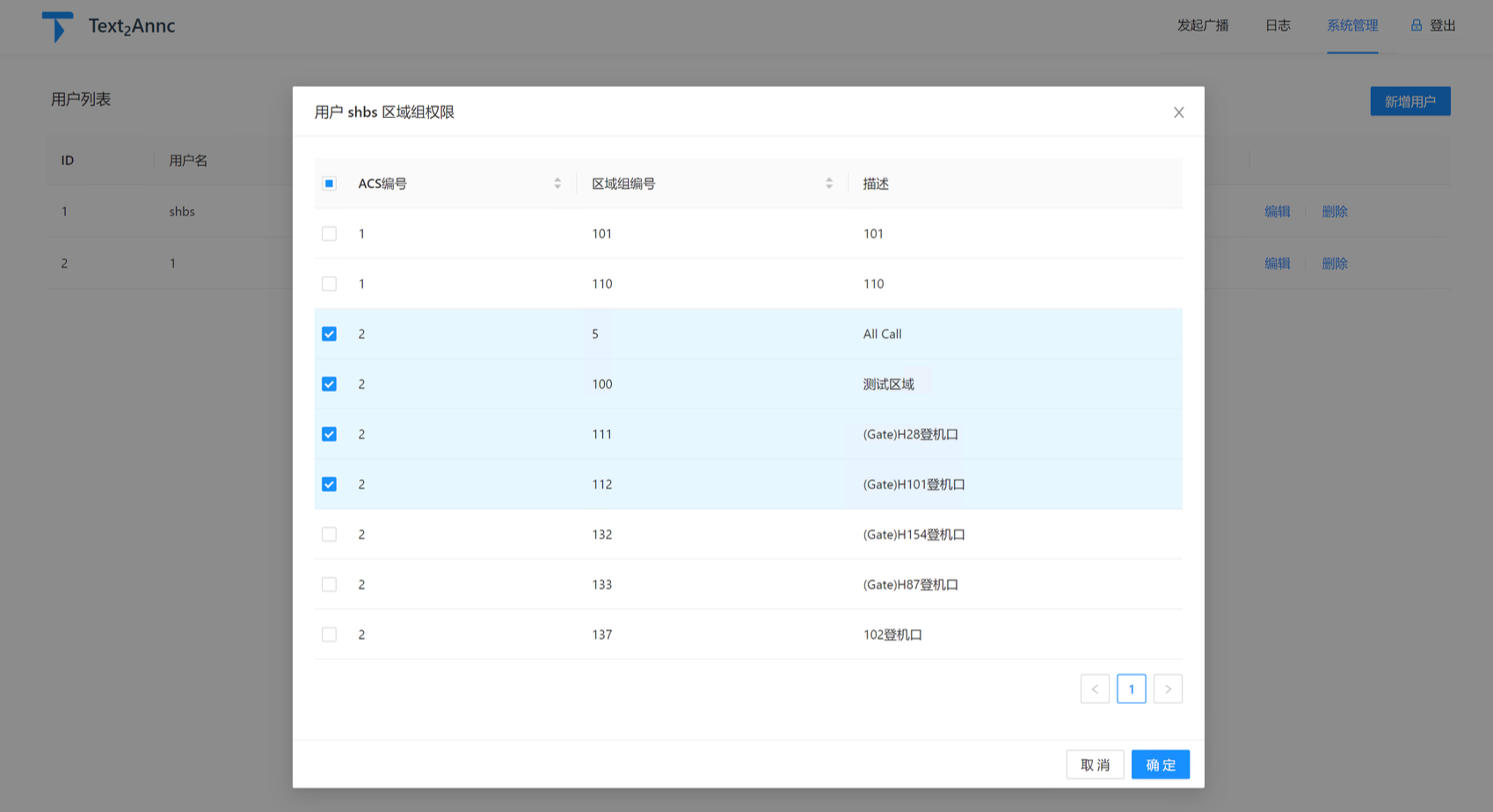Click the 取消 cancel button

coord(1095,765)
